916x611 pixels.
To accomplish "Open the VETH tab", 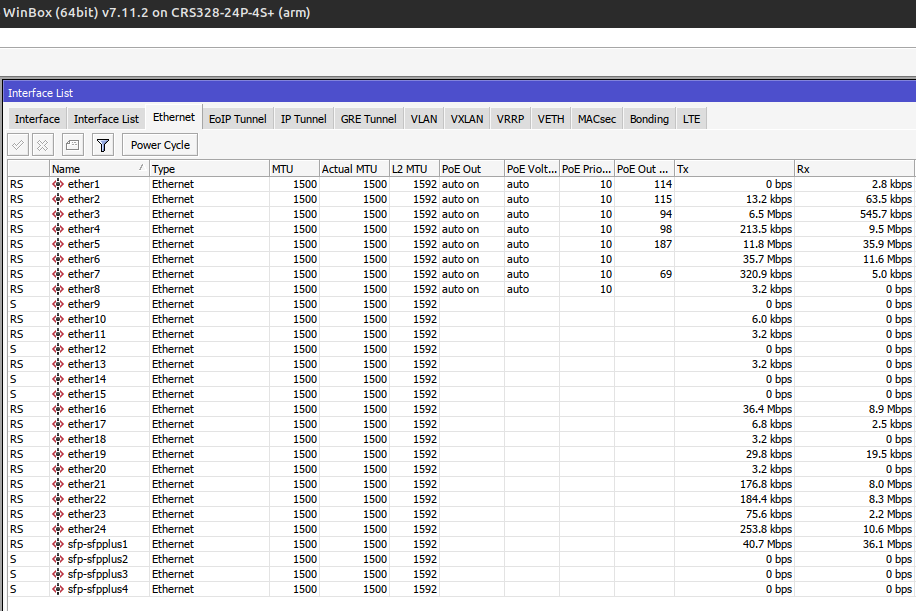I will 551,119.
